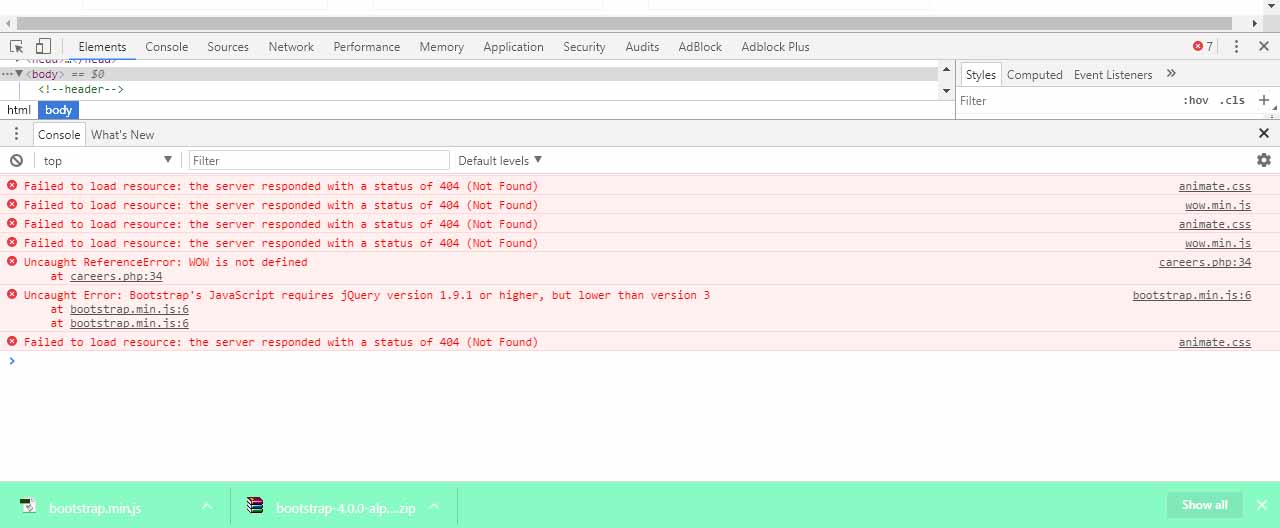Open the AdBlock tab
The width and height of the screenshot is (1280, 528).
[700, 47]
